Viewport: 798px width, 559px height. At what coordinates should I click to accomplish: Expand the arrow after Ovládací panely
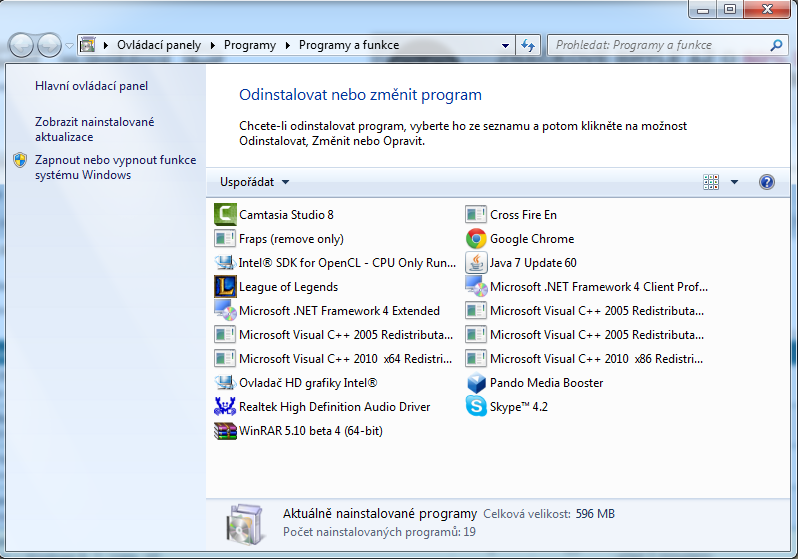point(213,45)
